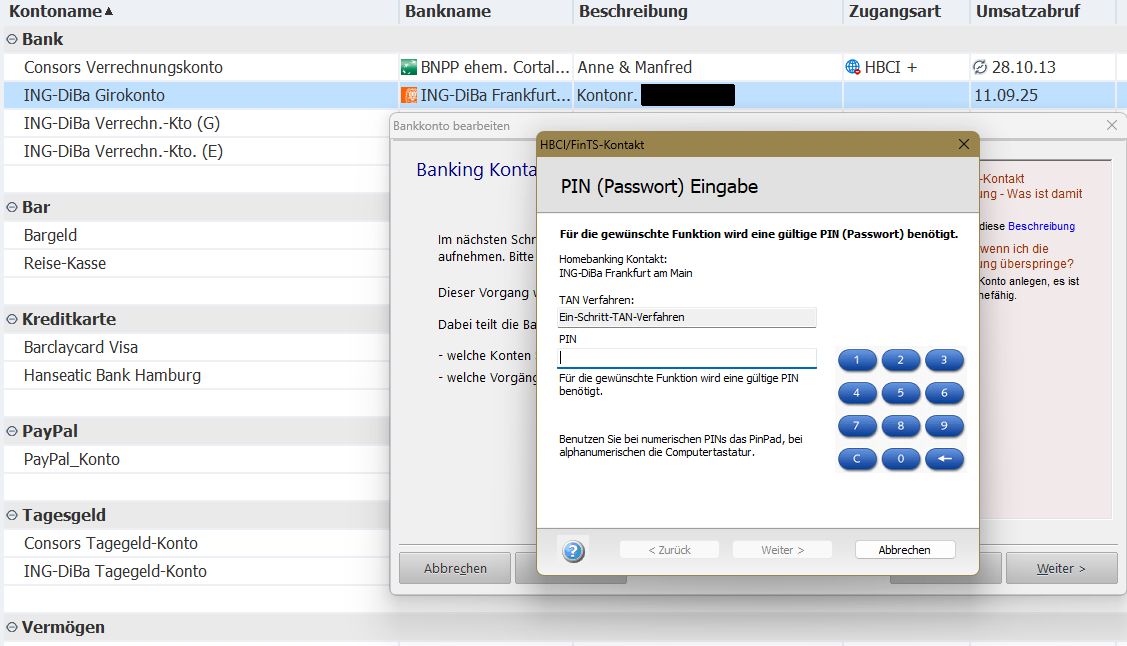Select the Reise-Kasse account
Viewport: 1127px width, 646px height.
(x=196, y=263)
